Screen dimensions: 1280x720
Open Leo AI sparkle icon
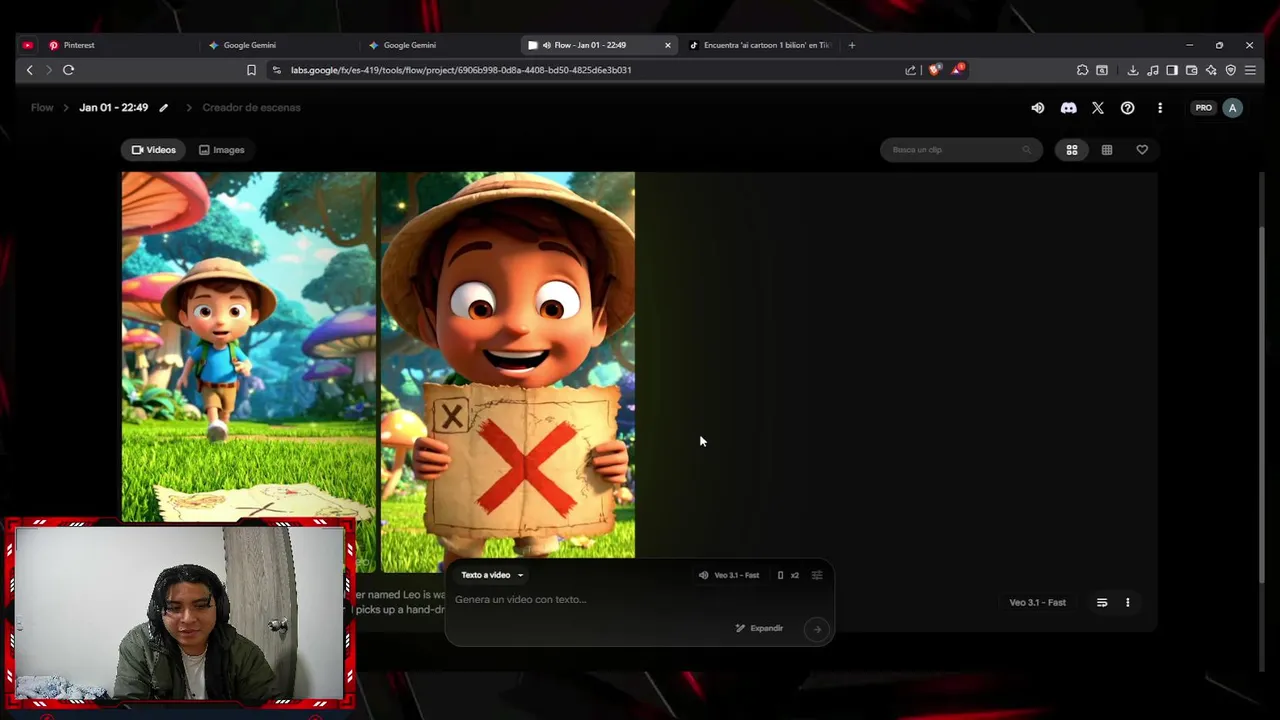coord(1211,70)
